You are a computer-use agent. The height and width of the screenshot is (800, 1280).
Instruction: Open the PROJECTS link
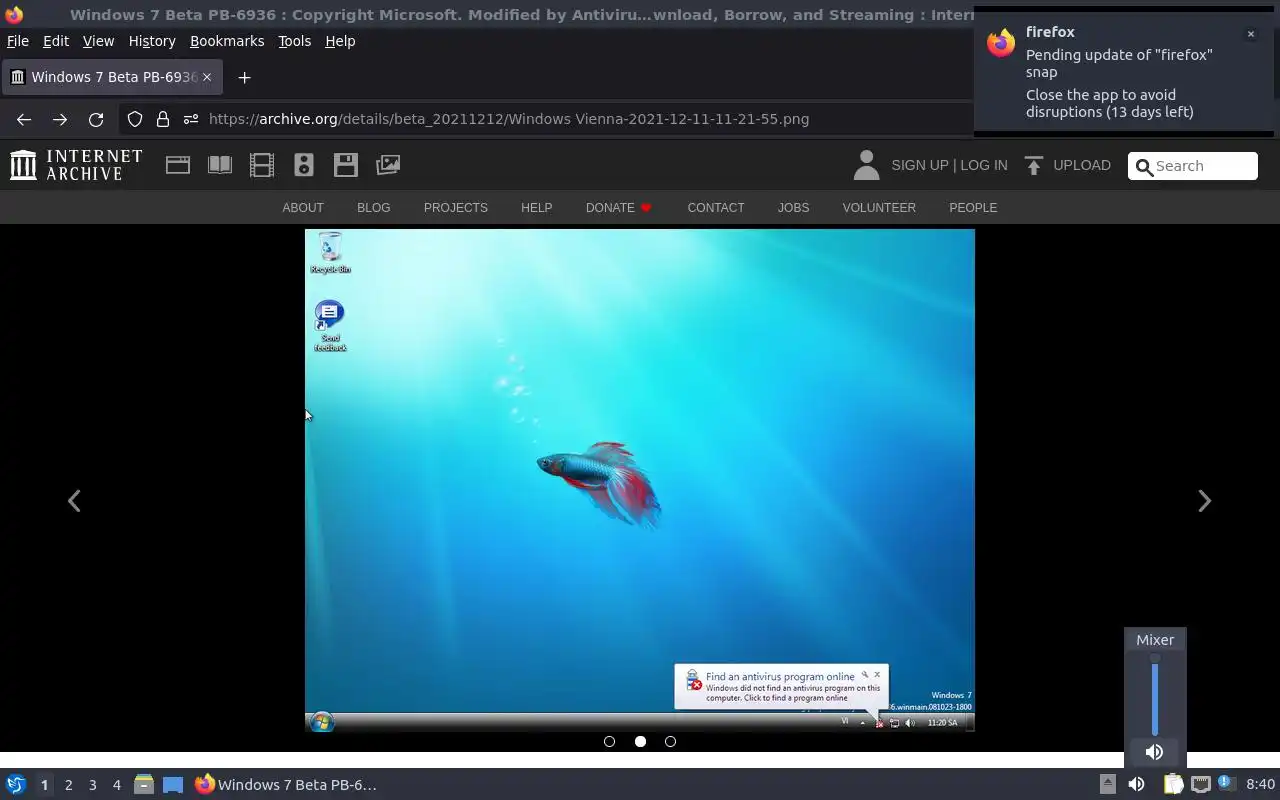tap(456, 208)
